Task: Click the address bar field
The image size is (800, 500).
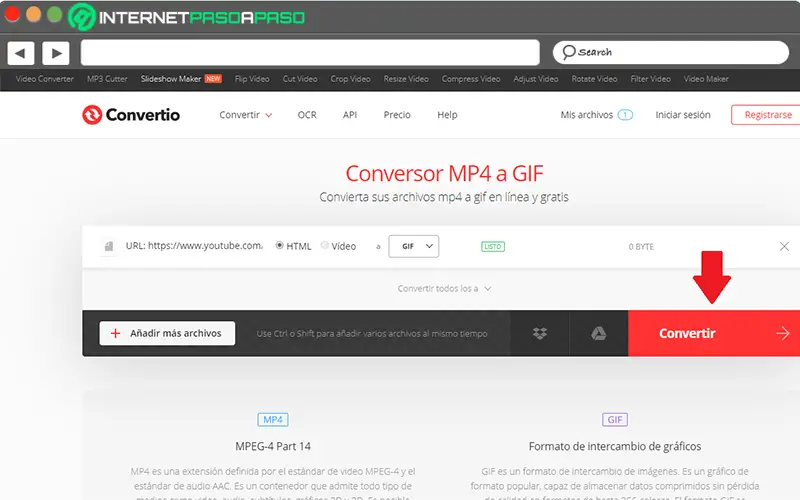Action: pyautogui.click(x=310, y=53)
